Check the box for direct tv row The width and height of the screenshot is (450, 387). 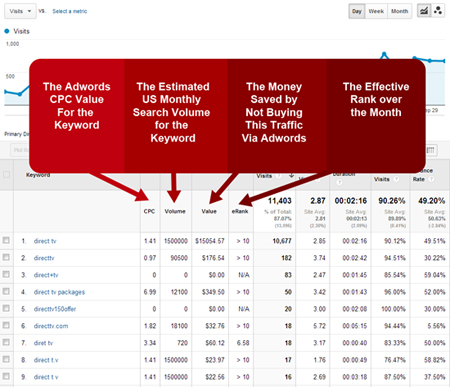[x=6, y=240]
